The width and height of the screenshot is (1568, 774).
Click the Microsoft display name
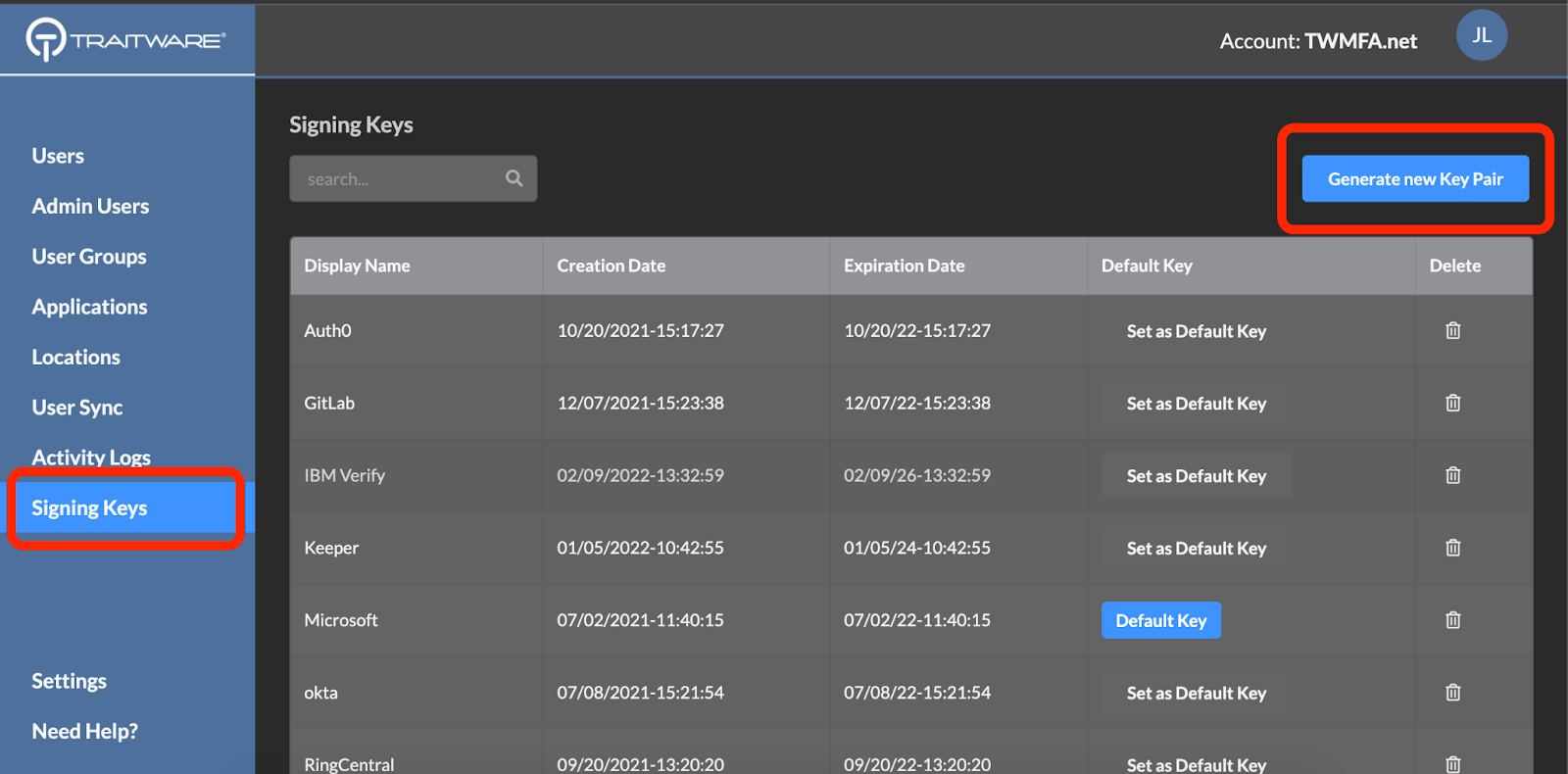point(341,620)
